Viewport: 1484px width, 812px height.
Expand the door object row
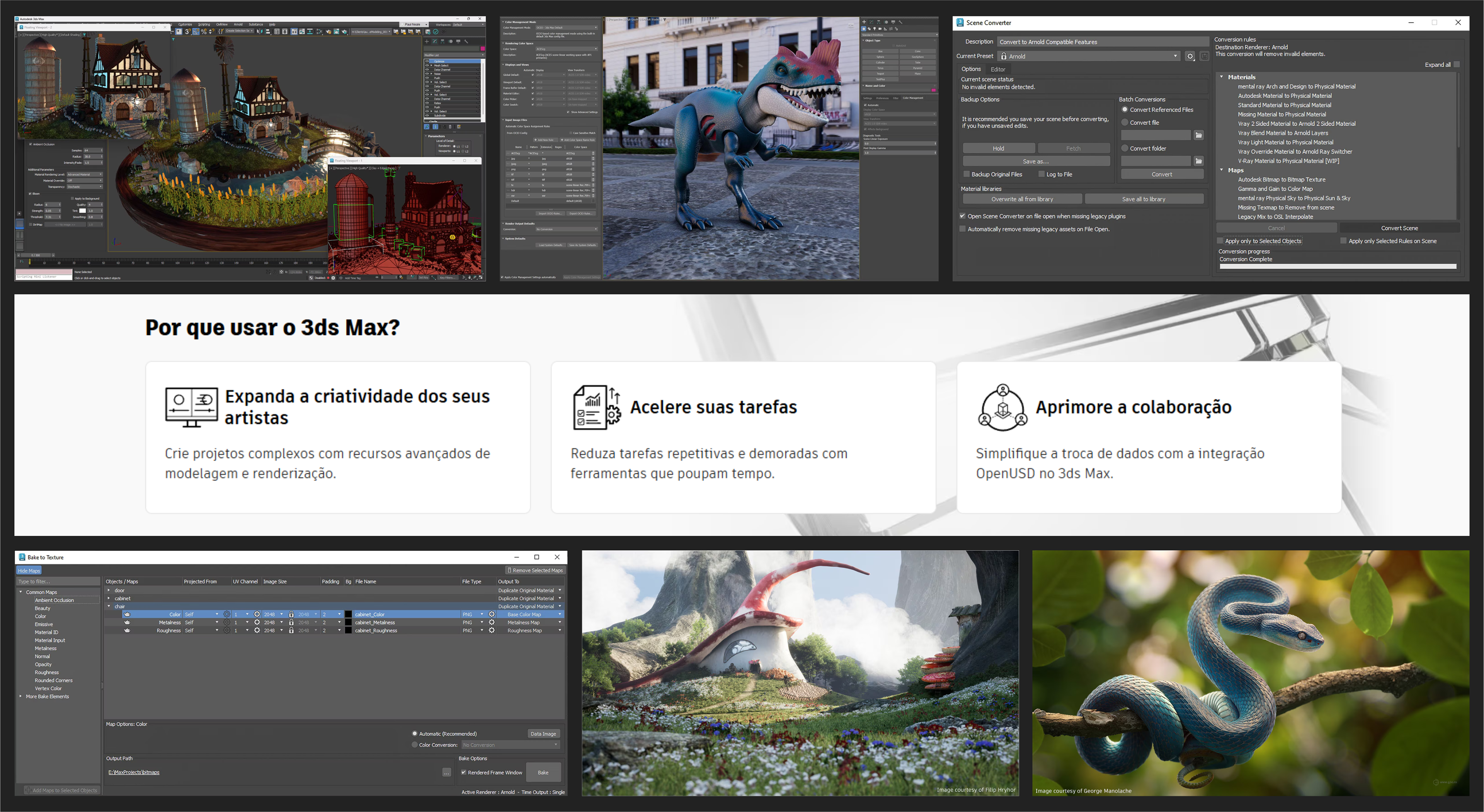pos(109,590)
